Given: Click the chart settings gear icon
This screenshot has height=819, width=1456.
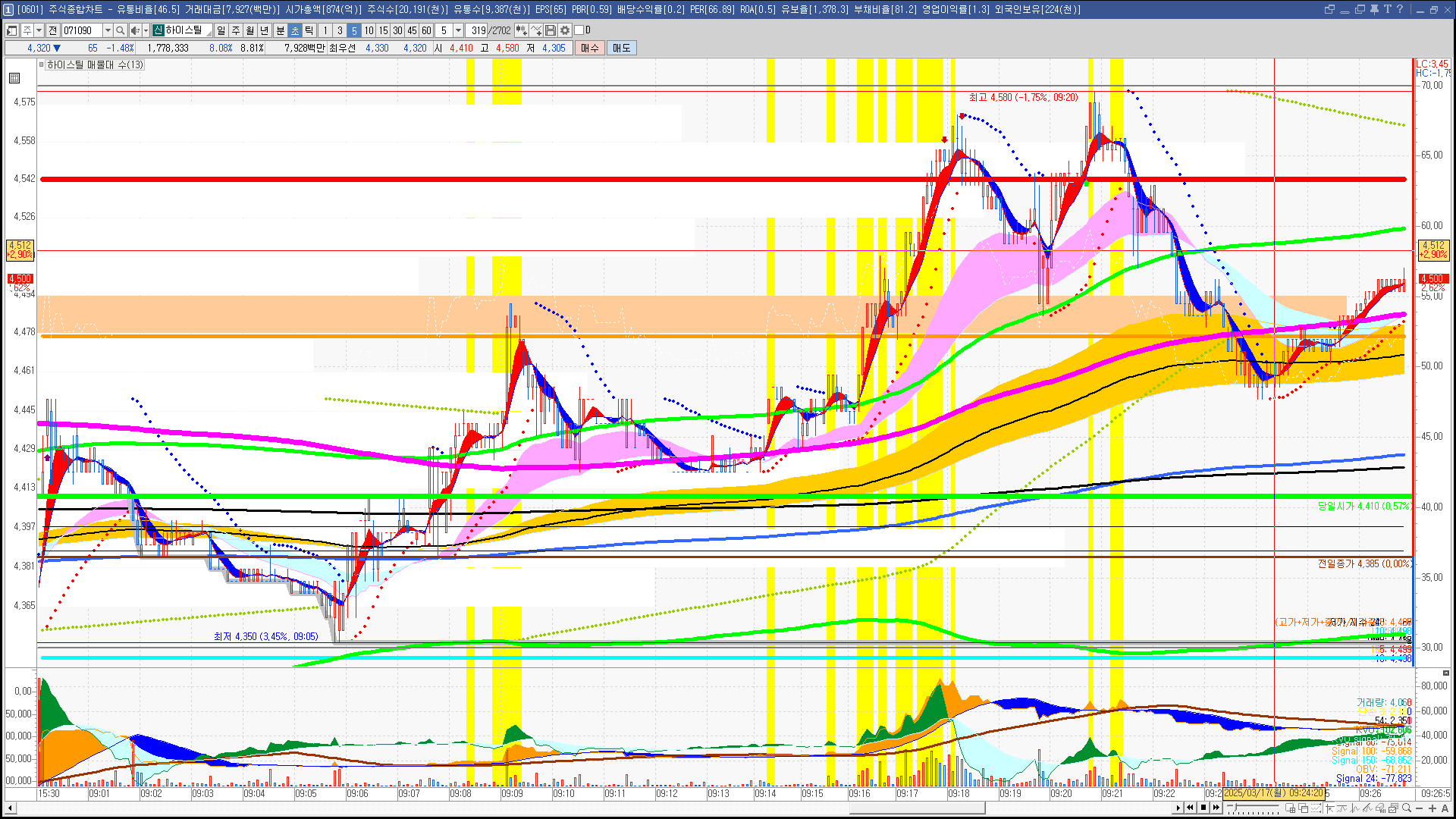Looking at the screenshot, I should [565, 30].
